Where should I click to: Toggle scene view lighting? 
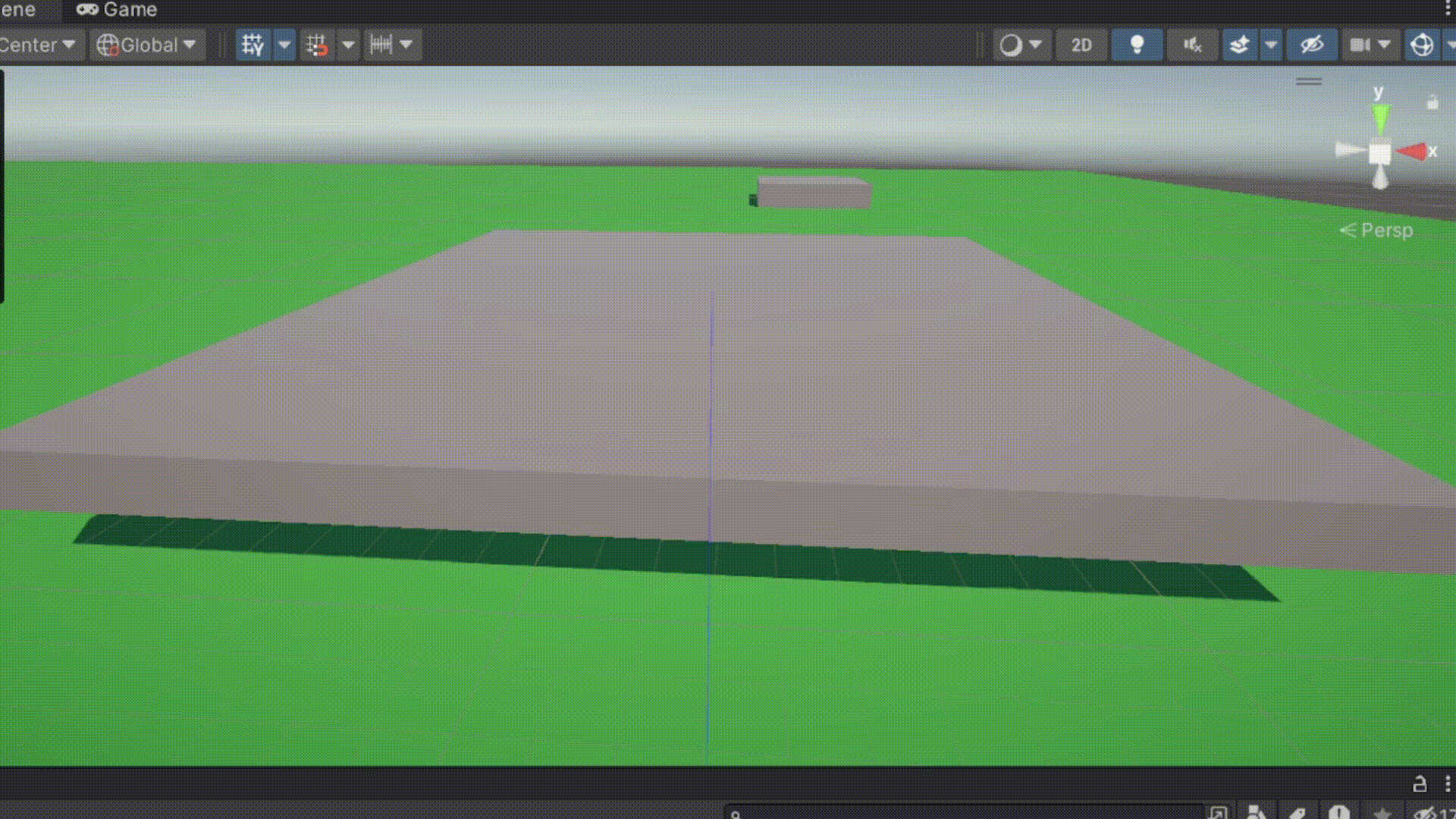(1137, 45)
